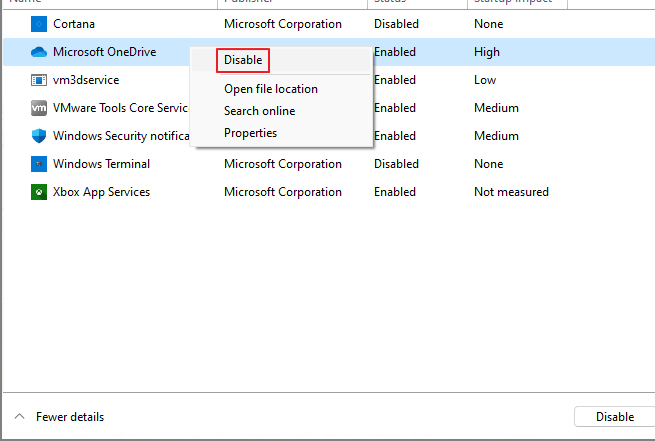Click Xbox App Services' Enabled status cell
Screen dimensions: 655x441
coord(395,192)
